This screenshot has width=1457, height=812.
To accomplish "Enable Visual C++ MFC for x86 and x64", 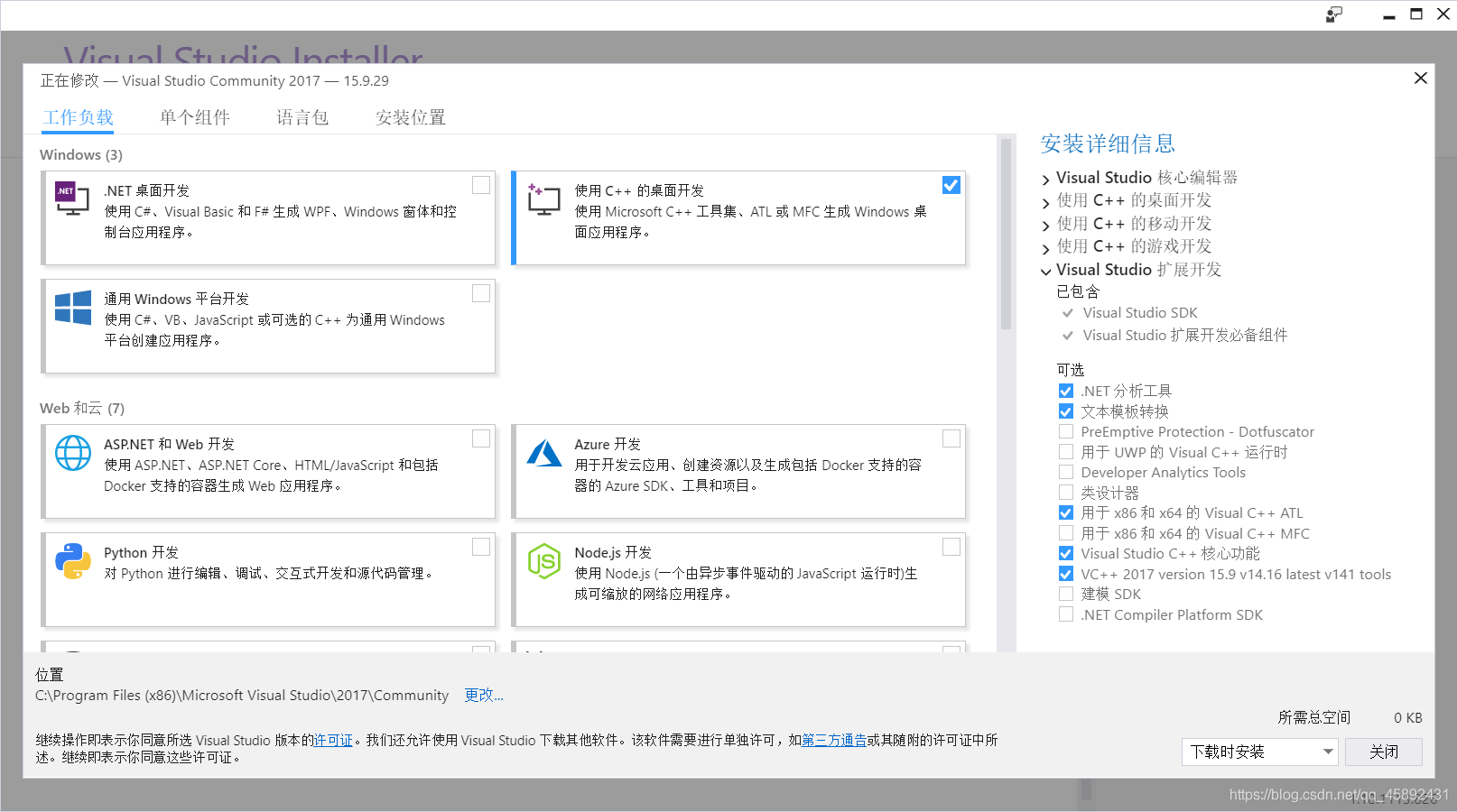I will coord(1066,533).
